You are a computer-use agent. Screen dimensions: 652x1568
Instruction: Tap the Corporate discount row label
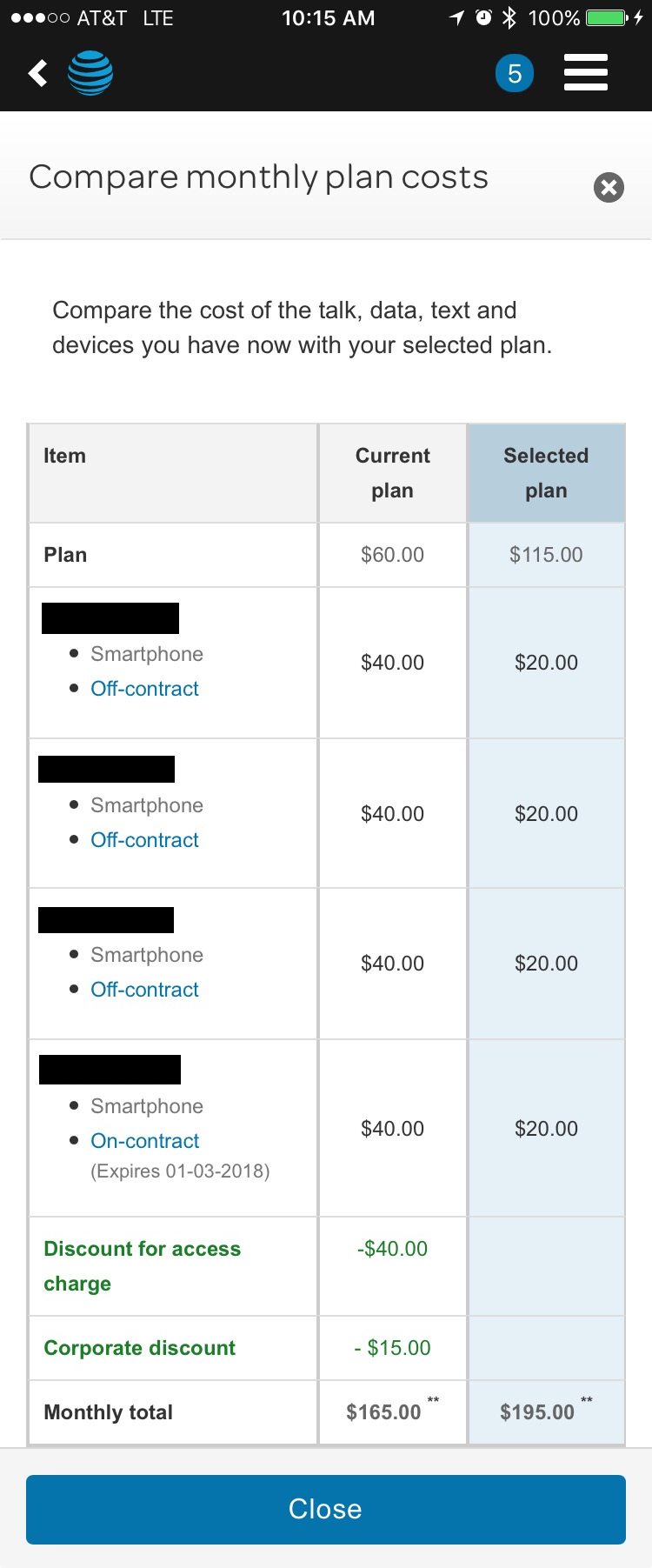pyautogui.click(x=139, y=1348)
